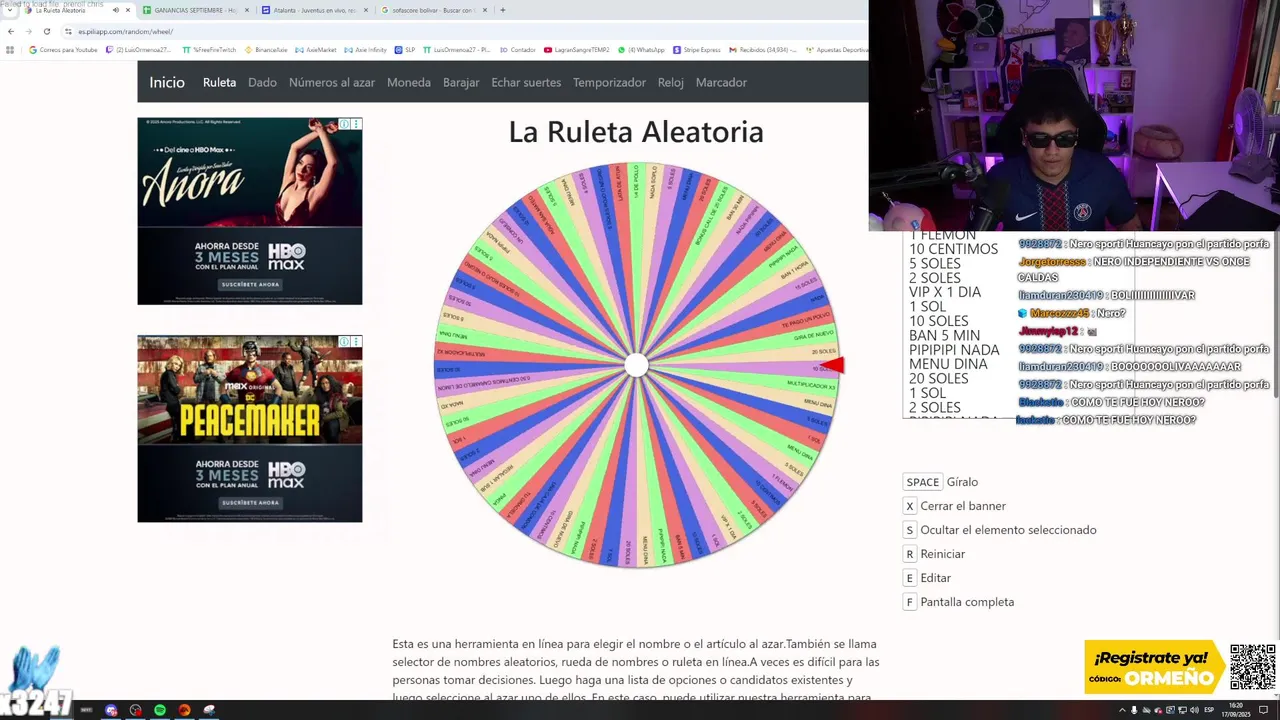Click the F key for Pantalla completa

pyautogui.click(x=910, y=602)
